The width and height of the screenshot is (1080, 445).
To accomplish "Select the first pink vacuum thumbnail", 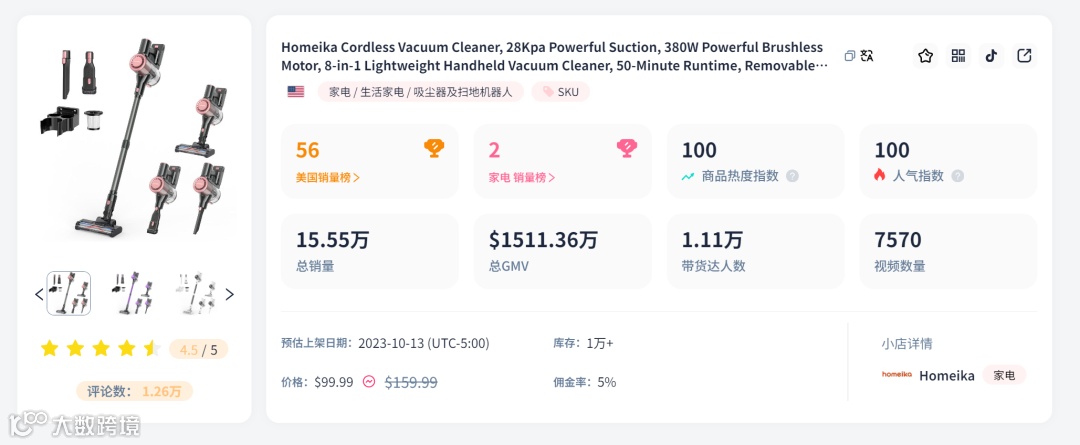I will point(69,294).
